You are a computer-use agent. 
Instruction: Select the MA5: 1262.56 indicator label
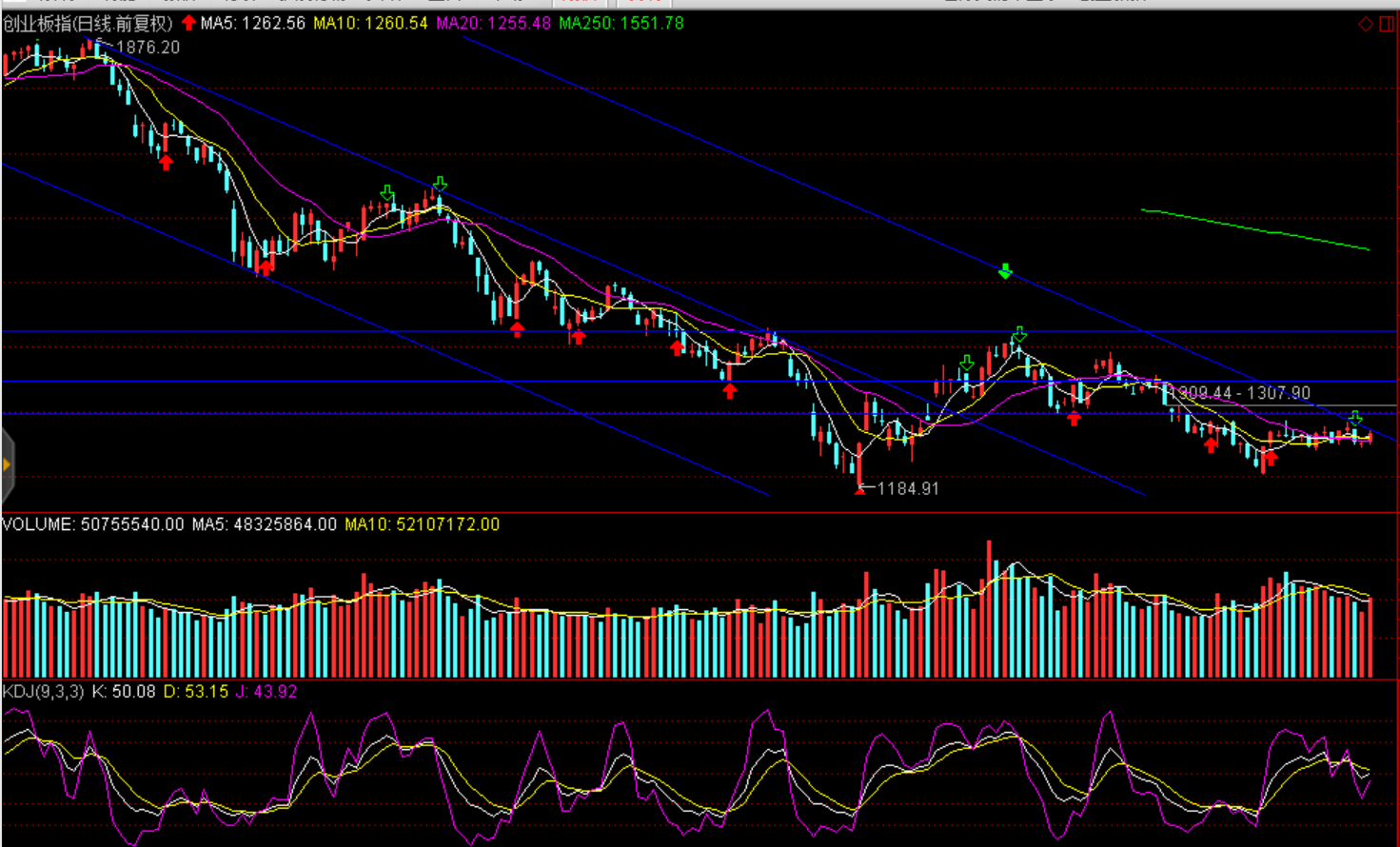253,23
